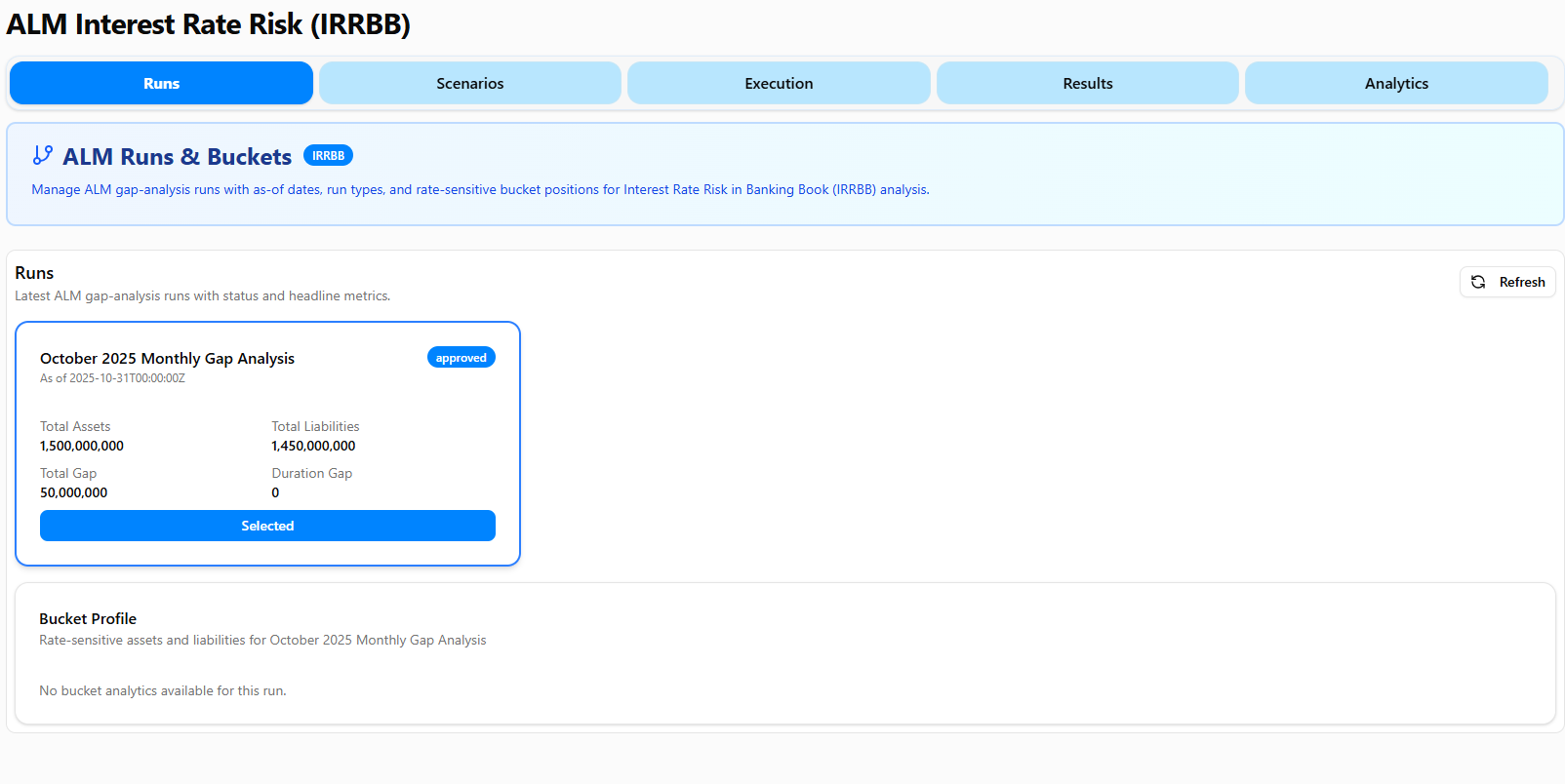The height and width of the screenshot is (784, 1565).
Task: Click the IRRBB badge
Action: (x=328, y=156)
